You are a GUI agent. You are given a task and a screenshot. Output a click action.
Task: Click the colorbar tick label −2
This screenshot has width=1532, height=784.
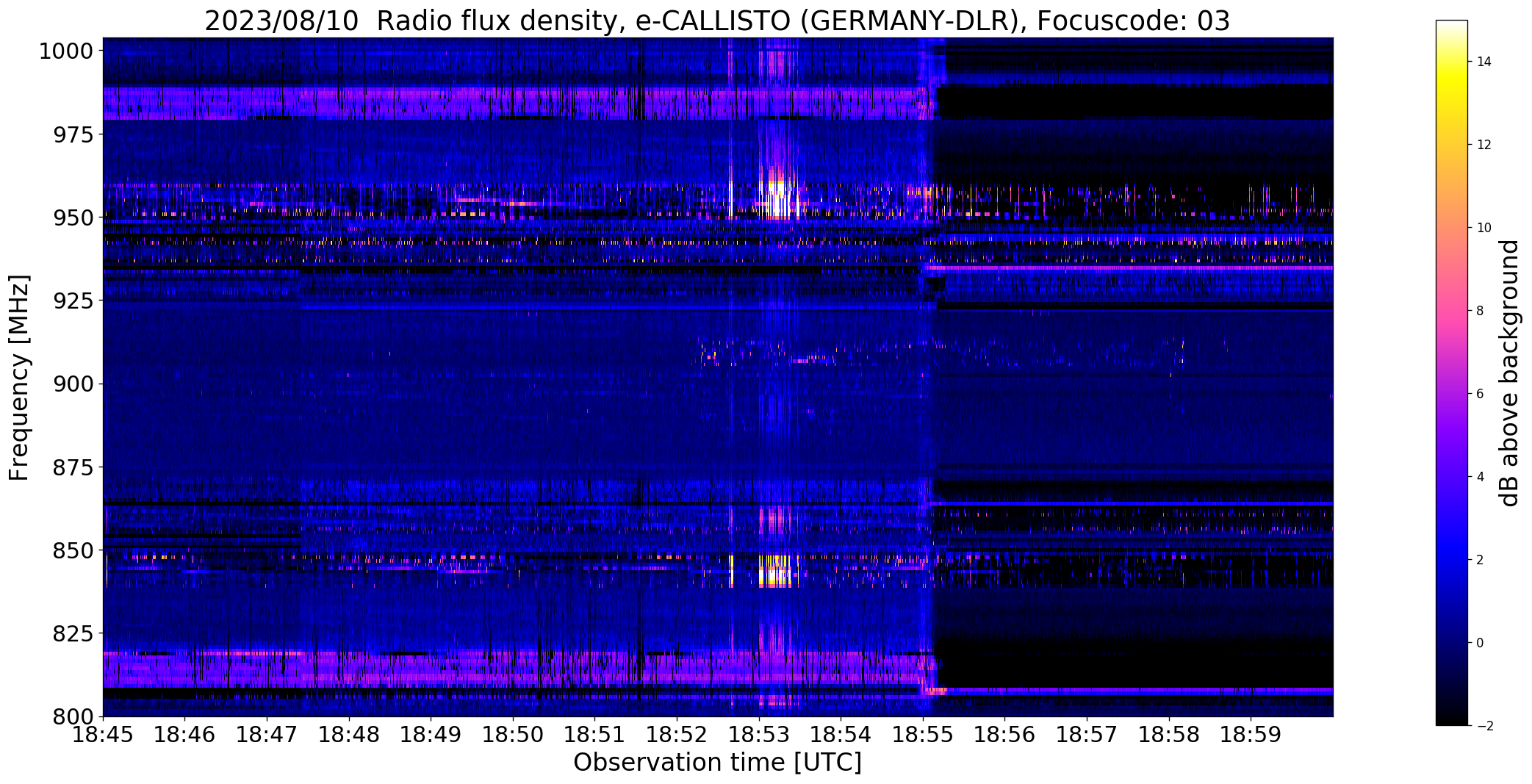tap(1484, 726)
